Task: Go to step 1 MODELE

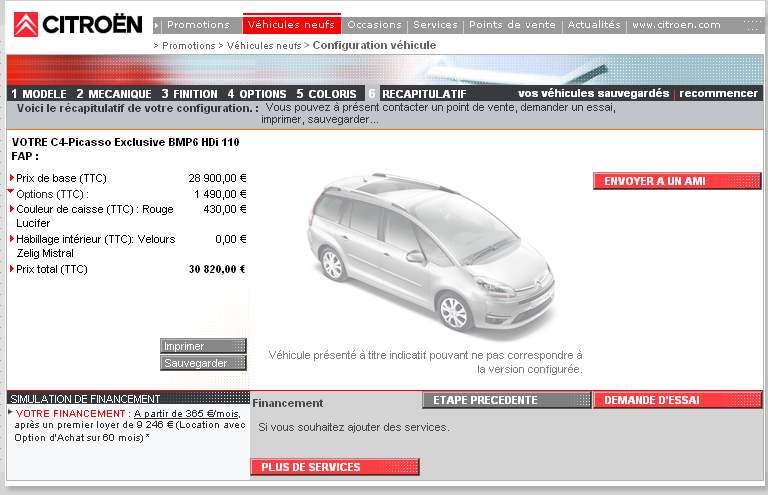Action: [x=39, y=94]
